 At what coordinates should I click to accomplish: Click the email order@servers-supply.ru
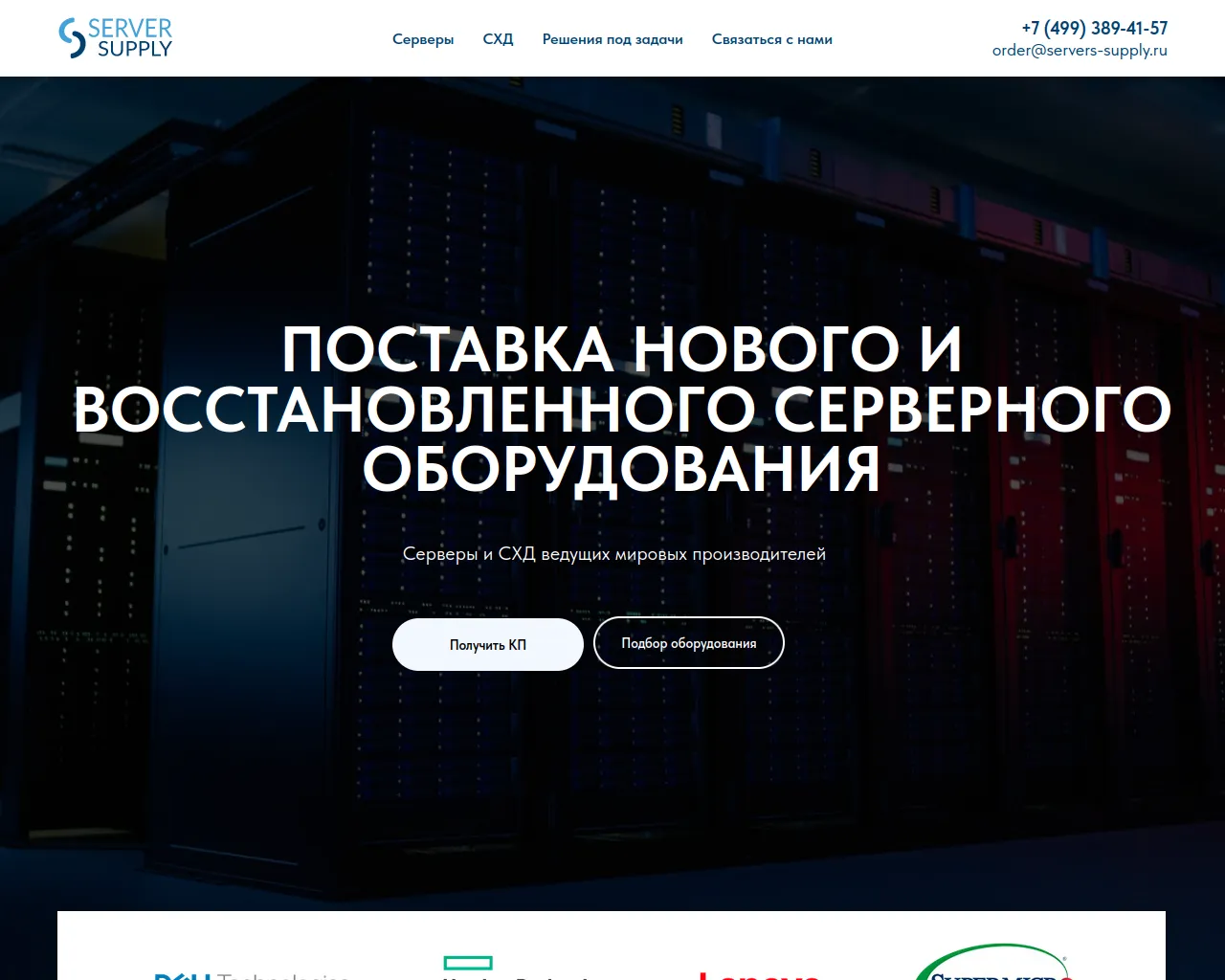click(x=1080, y=50)
